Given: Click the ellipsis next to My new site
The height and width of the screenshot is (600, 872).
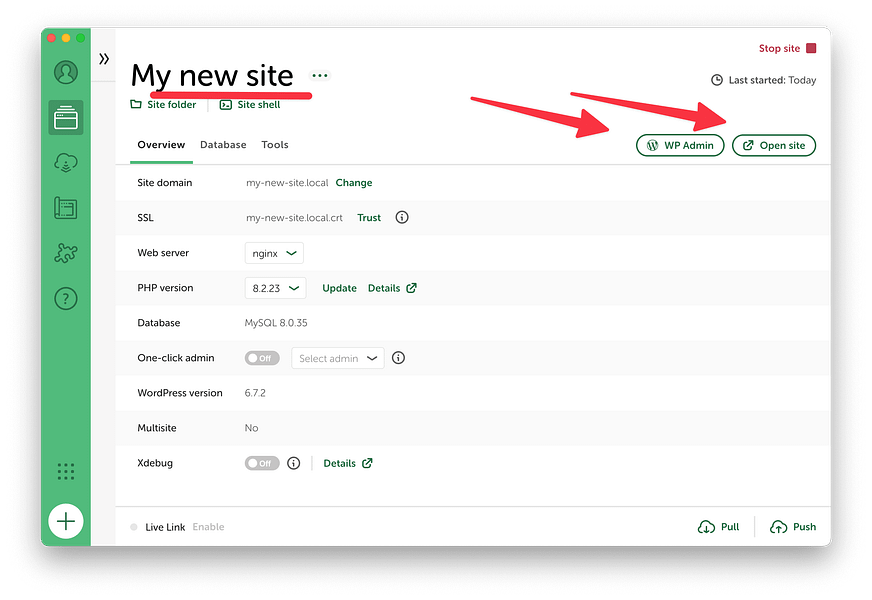Looking at the screenshot, I should [319, 74].
